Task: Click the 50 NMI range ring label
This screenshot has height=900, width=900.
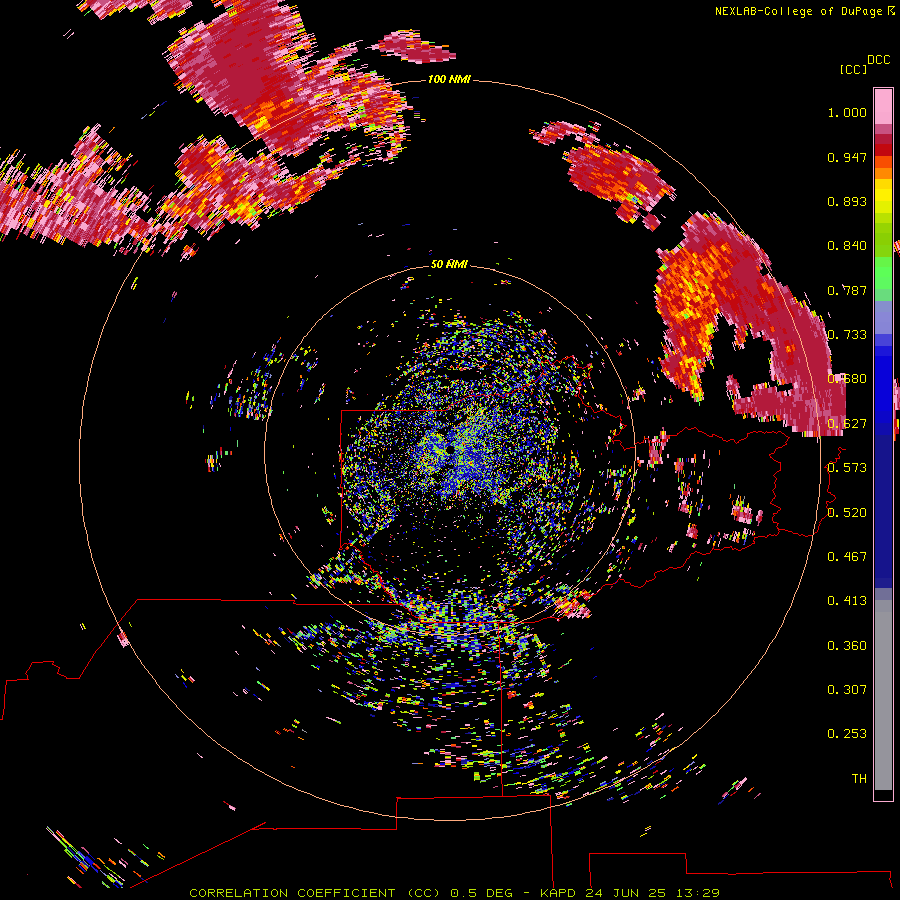Action: click(449, 264)
